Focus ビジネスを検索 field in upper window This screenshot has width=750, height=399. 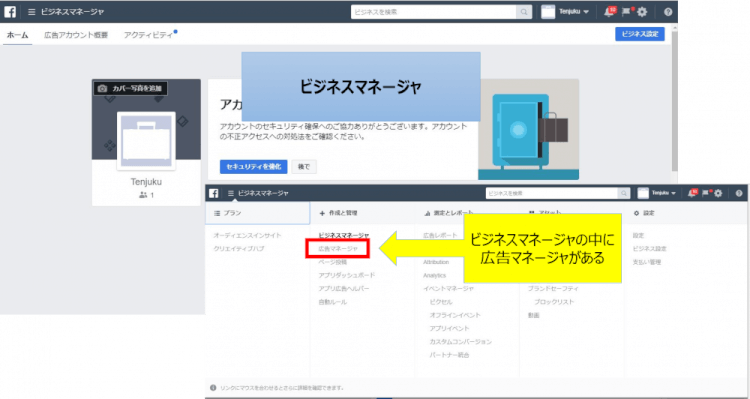(x=434, y=12)
